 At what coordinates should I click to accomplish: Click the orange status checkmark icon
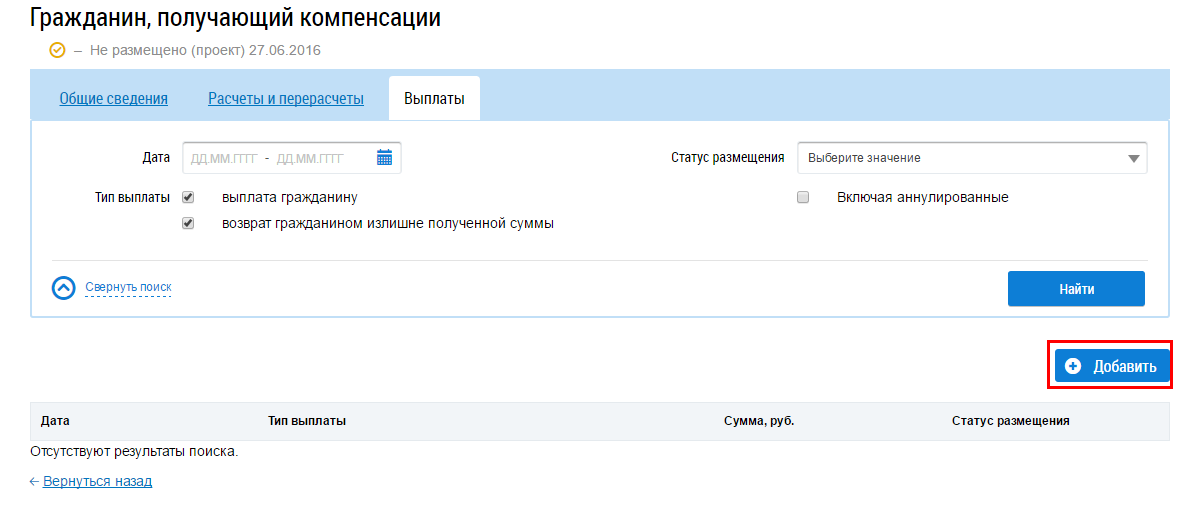57,50
